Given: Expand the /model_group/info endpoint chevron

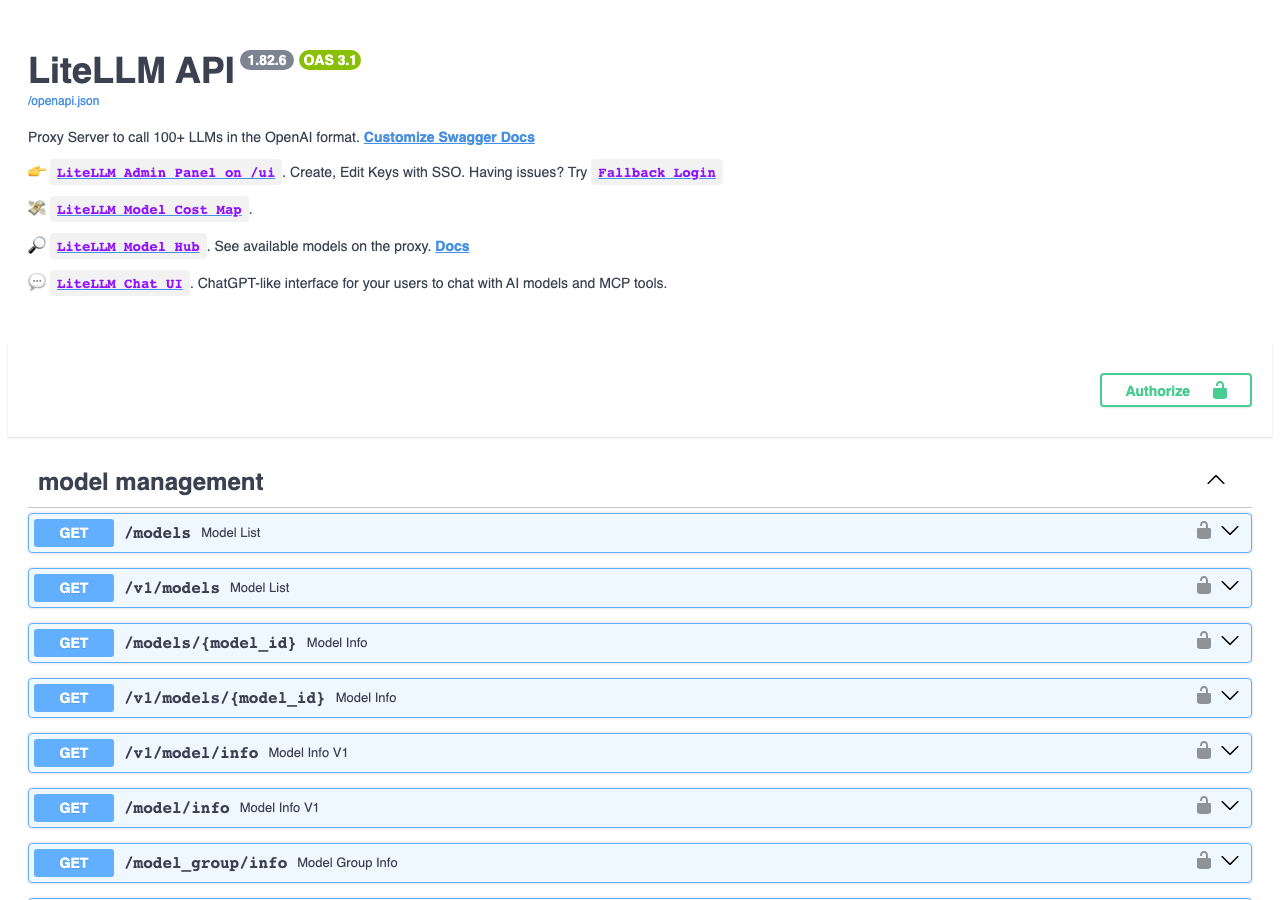Looking at the screenshot, I should pos(1230,861).
